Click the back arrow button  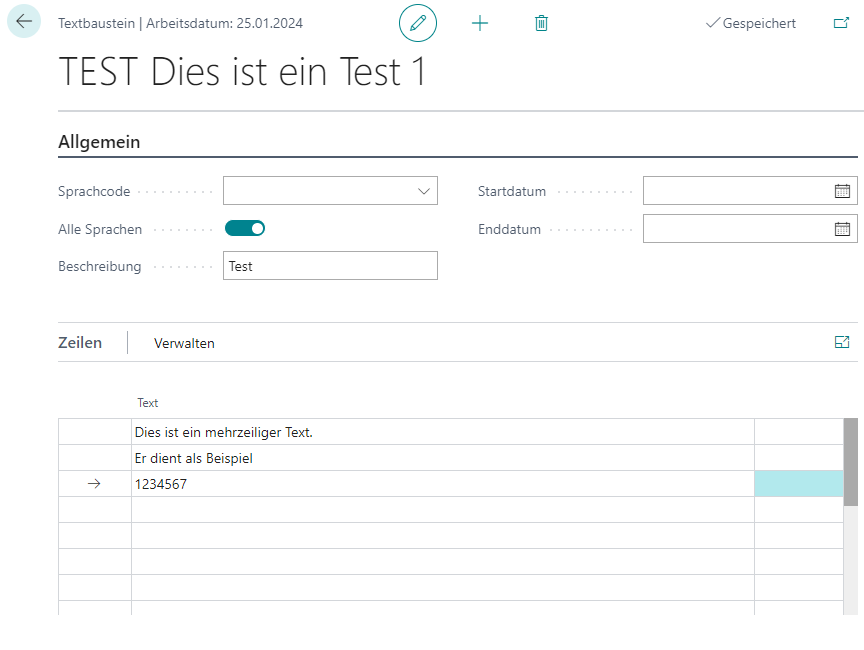pos(24,22)
